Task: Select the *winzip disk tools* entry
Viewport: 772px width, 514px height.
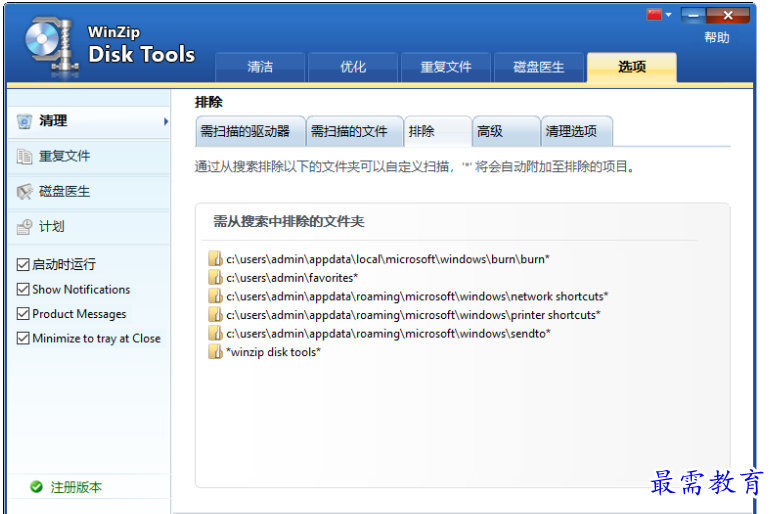Action: 273,352
